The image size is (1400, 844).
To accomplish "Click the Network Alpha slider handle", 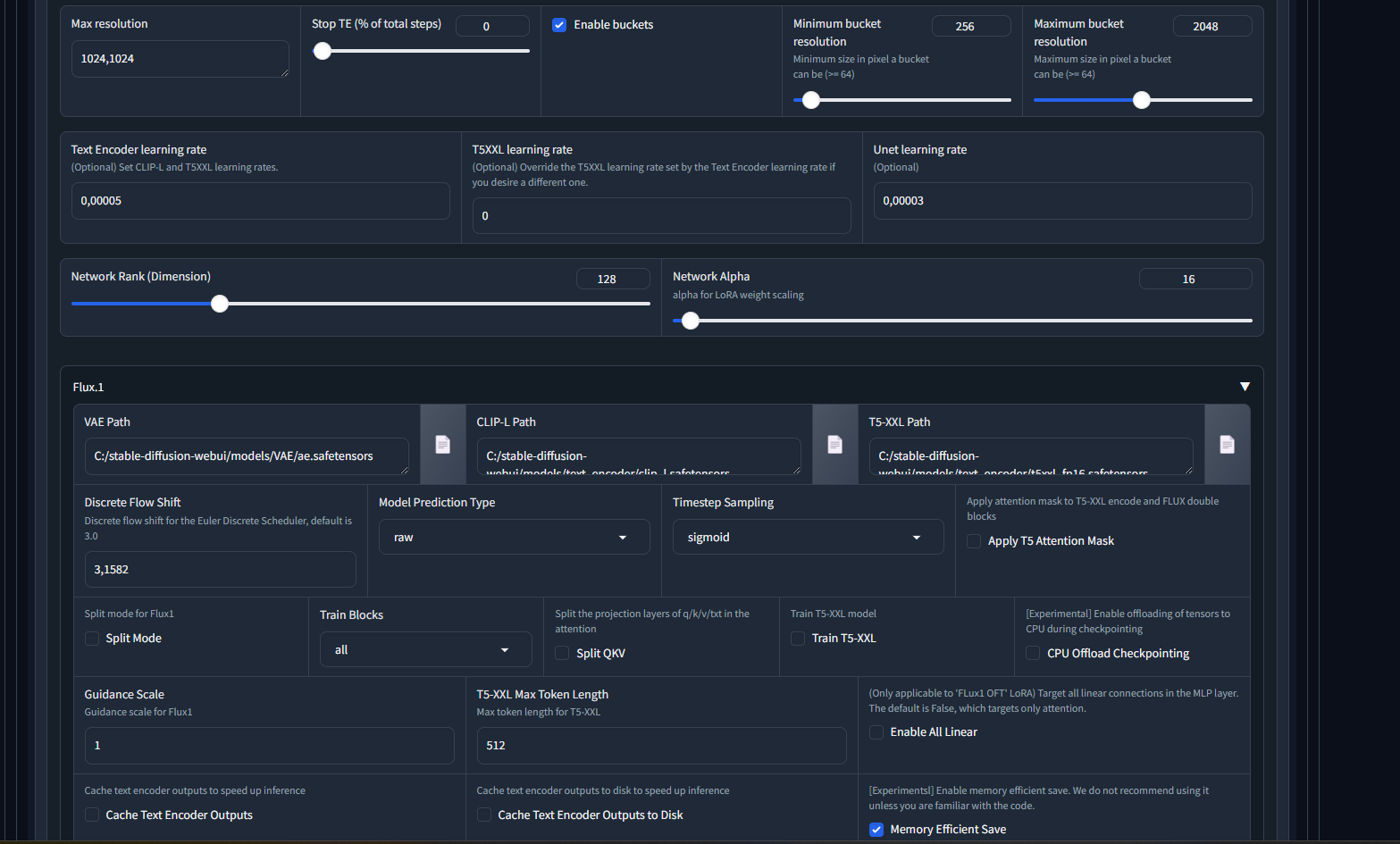I will pyautogui.click(x=691, y=321).
